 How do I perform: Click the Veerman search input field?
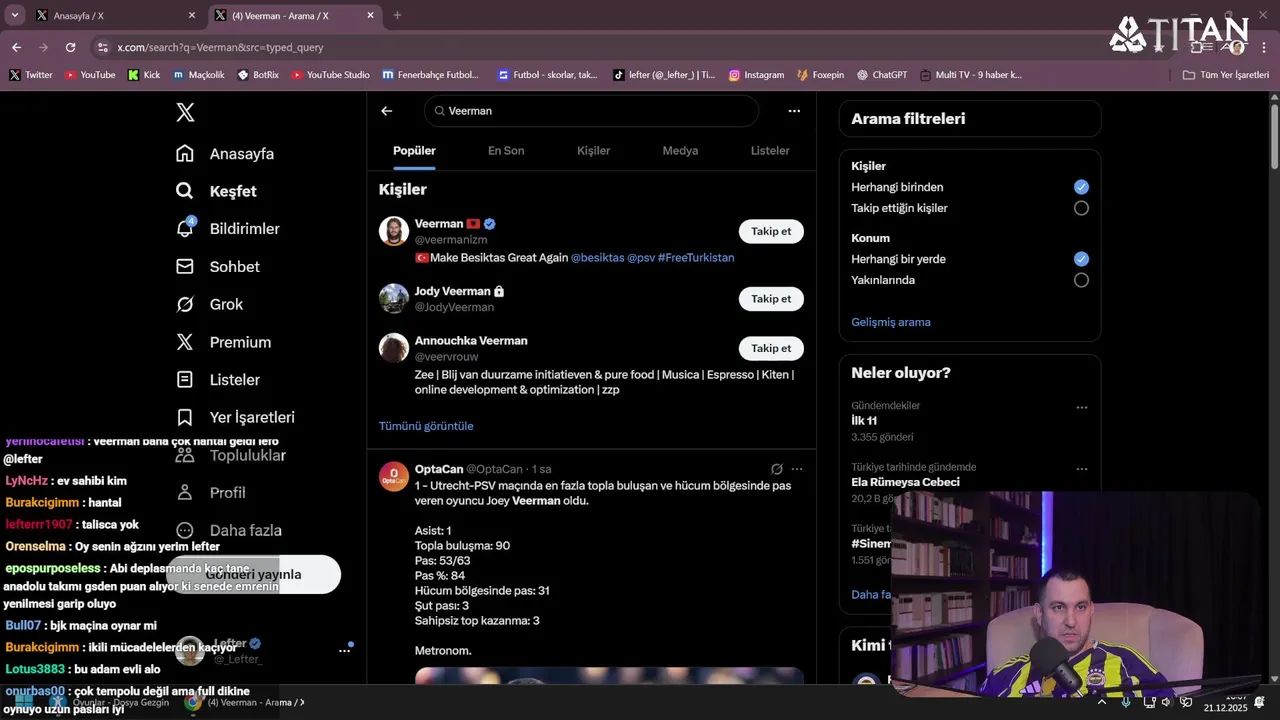pos(591,111)
